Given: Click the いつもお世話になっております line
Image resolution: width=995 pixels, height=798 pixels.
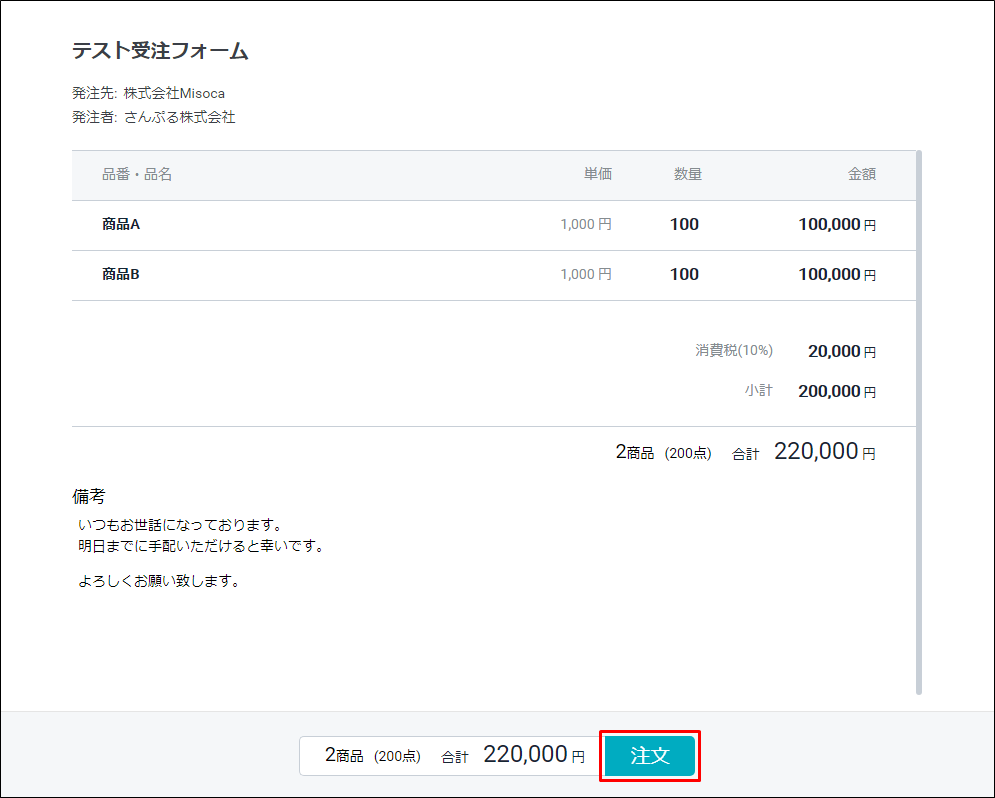Looking at the screenshot, I should (180, 525).
